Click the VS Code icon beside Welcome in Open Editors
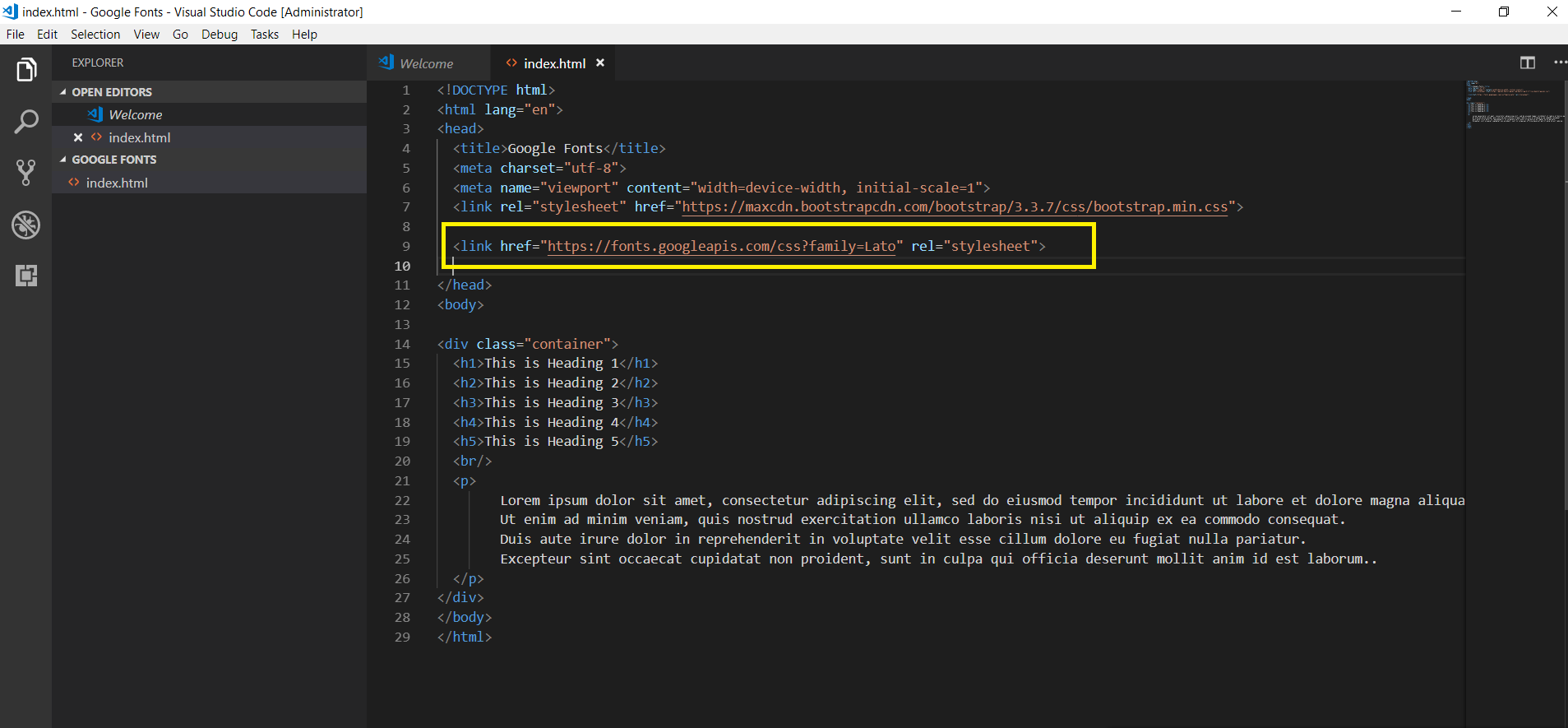Screen dimensions: 1568x728 [x=95, y=114]
